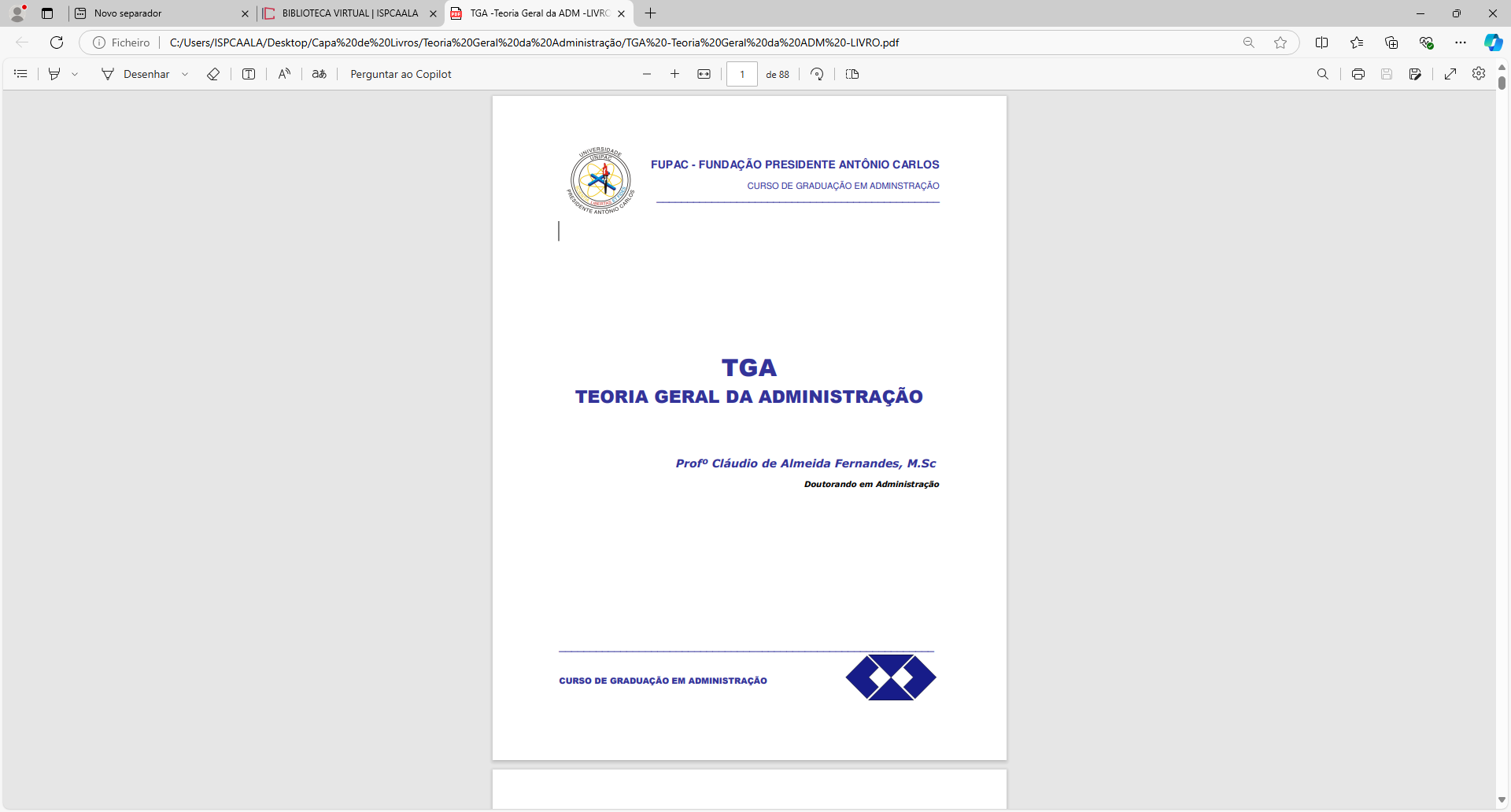Select the eraser tool in PDF toolbar

tap(212, 74)
